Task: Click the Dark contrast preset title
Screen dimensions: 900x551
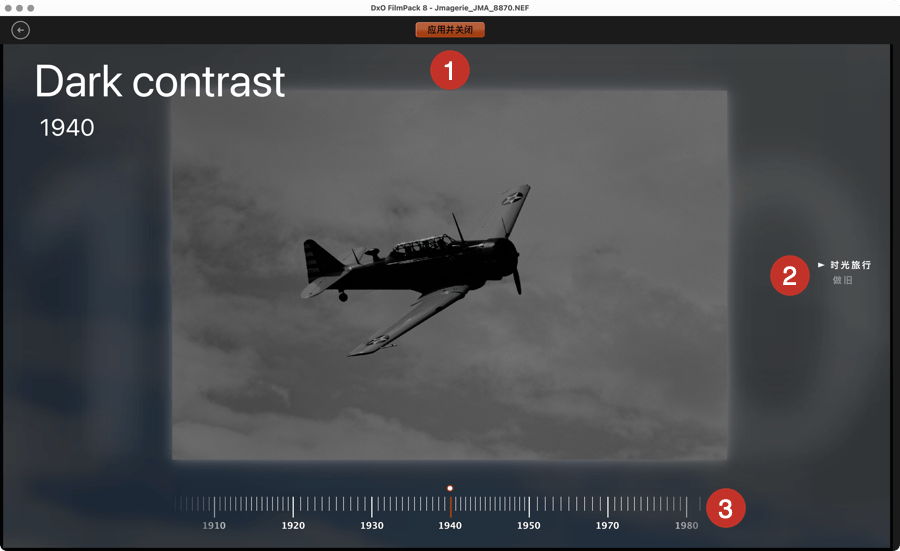Action: (160, 82)
